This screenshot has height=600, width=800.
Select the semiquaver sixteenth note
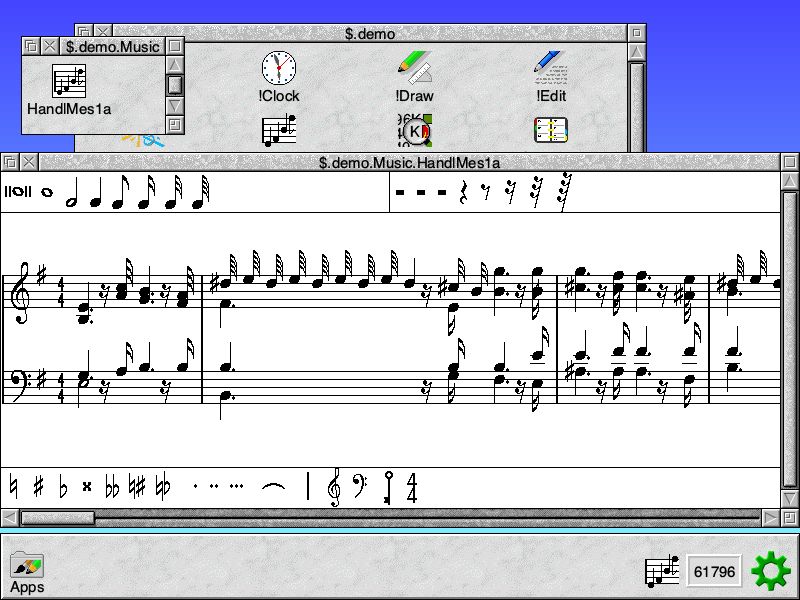[x=146, y=192]
